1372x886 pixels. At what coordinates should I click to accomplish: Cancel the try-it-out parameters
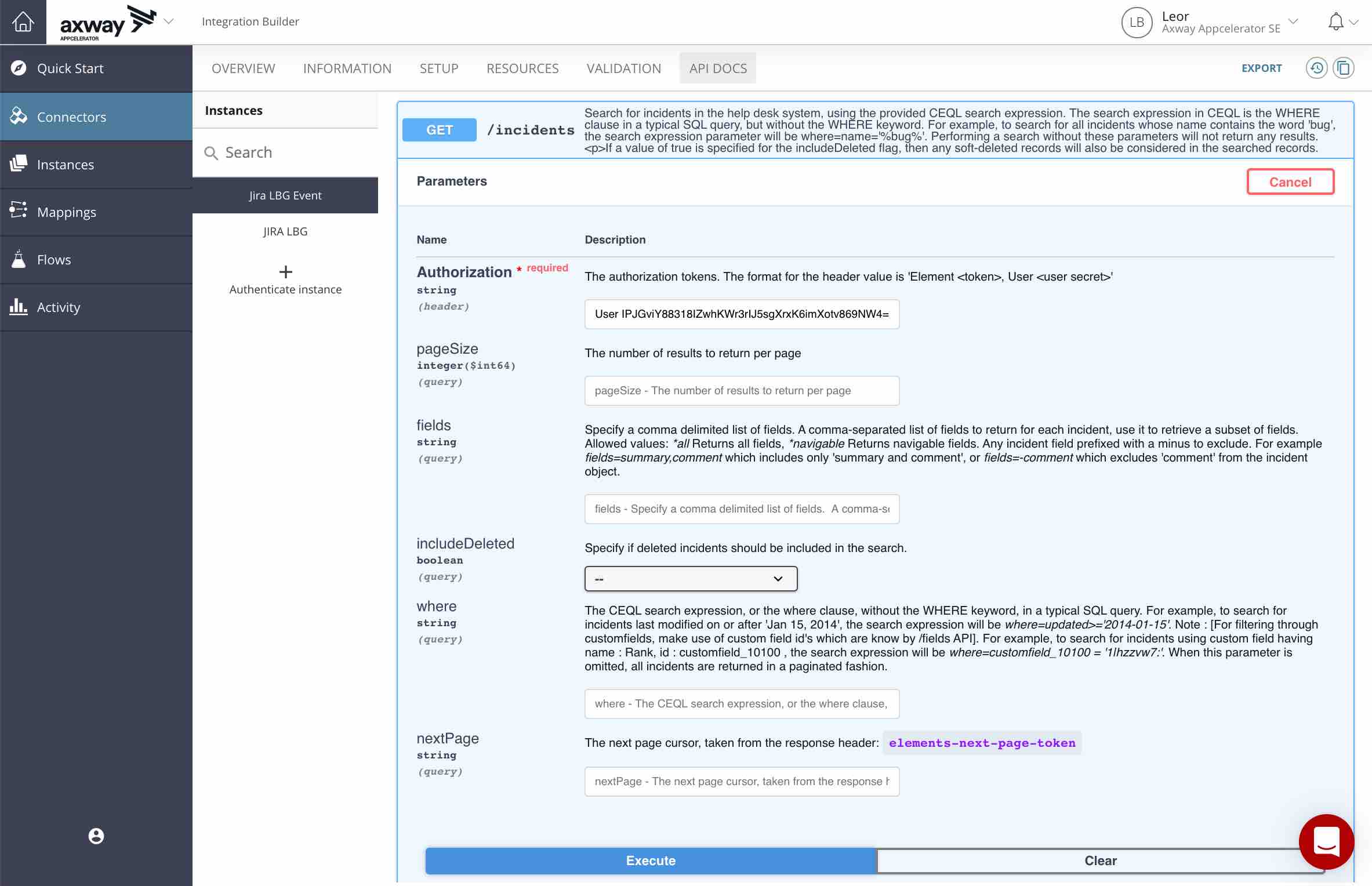1290,182
